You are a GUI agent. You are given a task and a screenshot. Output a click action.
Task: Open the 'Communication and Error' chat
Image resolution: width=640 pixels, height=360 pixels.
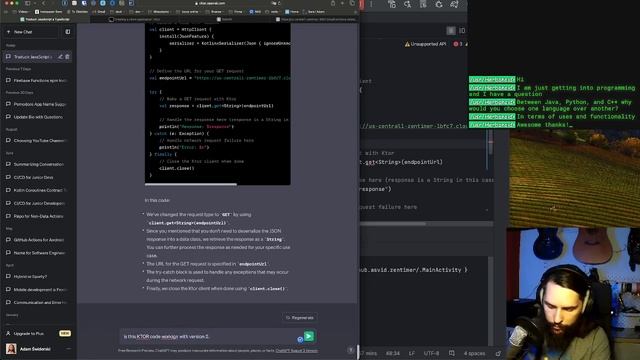click(x=38, y=302)
